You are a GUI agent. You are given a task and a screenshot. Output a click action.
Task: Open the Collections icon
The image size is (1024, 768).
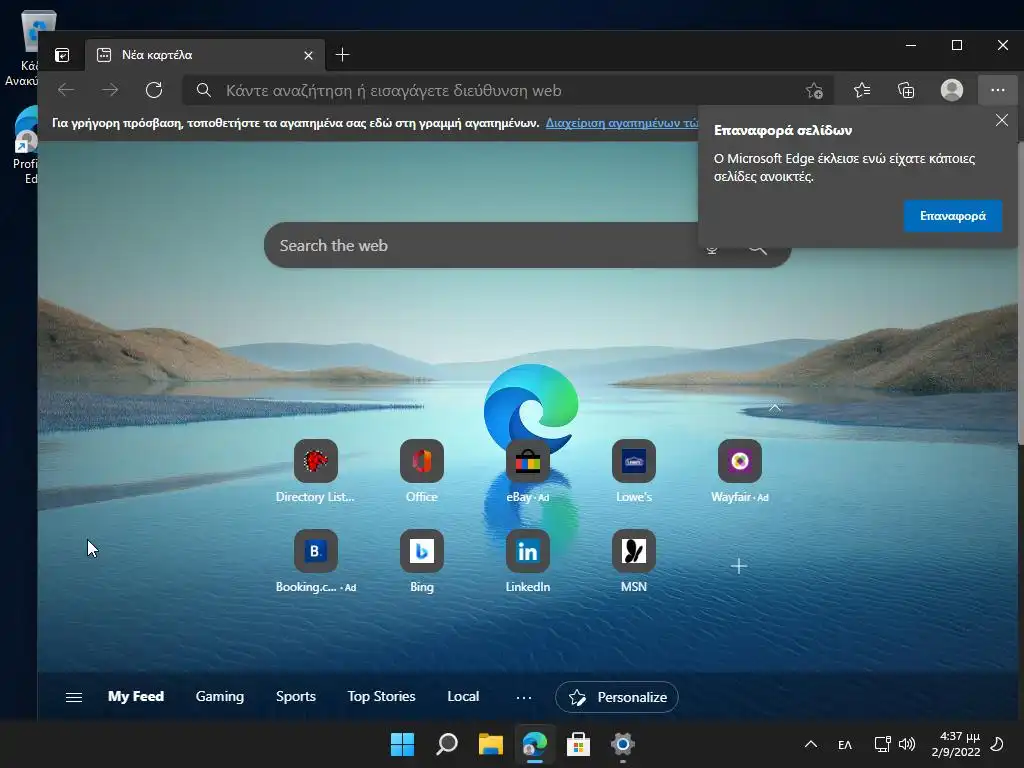coord(906,90)
